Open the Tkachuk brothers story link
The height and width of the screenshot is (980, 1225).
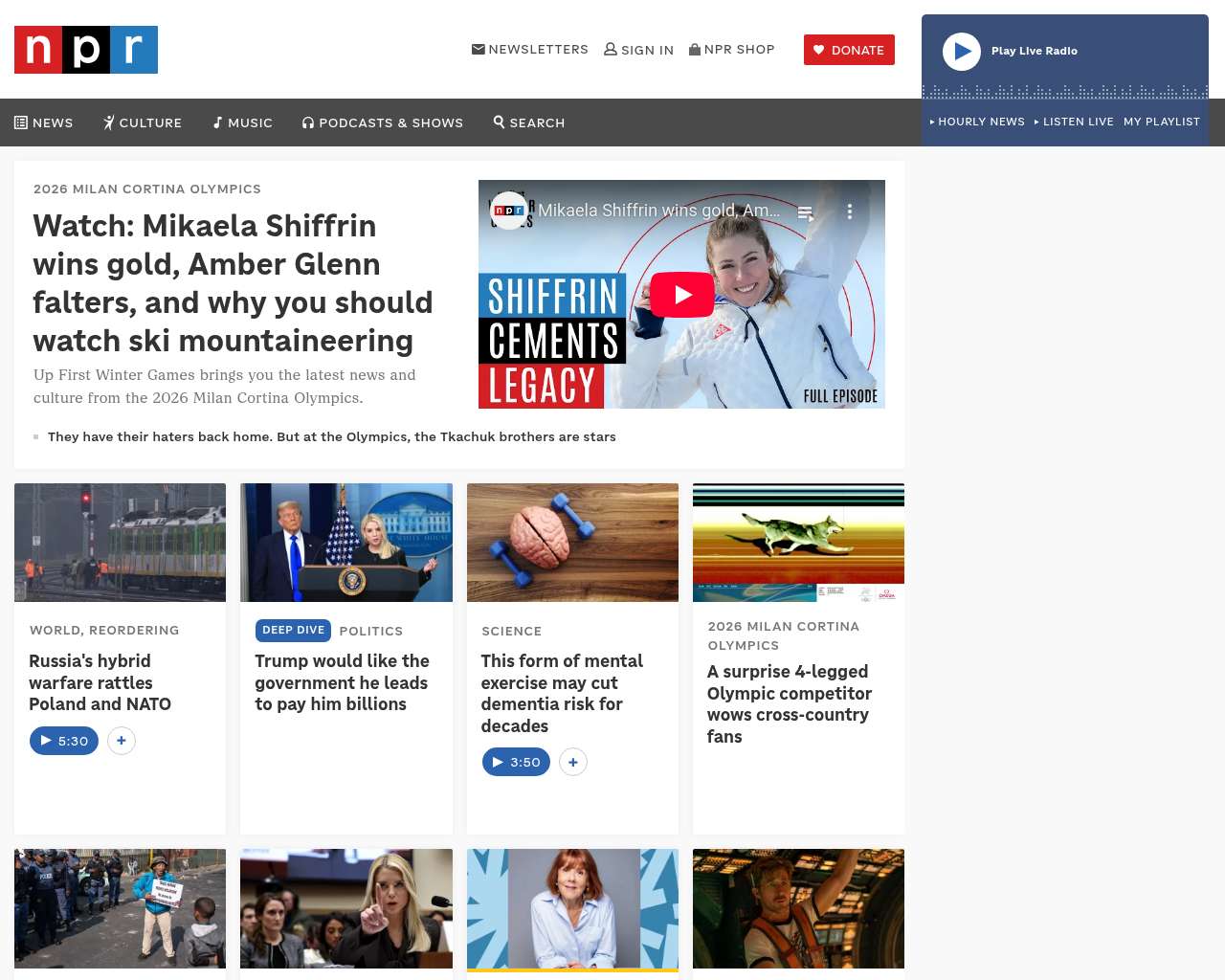331,436
